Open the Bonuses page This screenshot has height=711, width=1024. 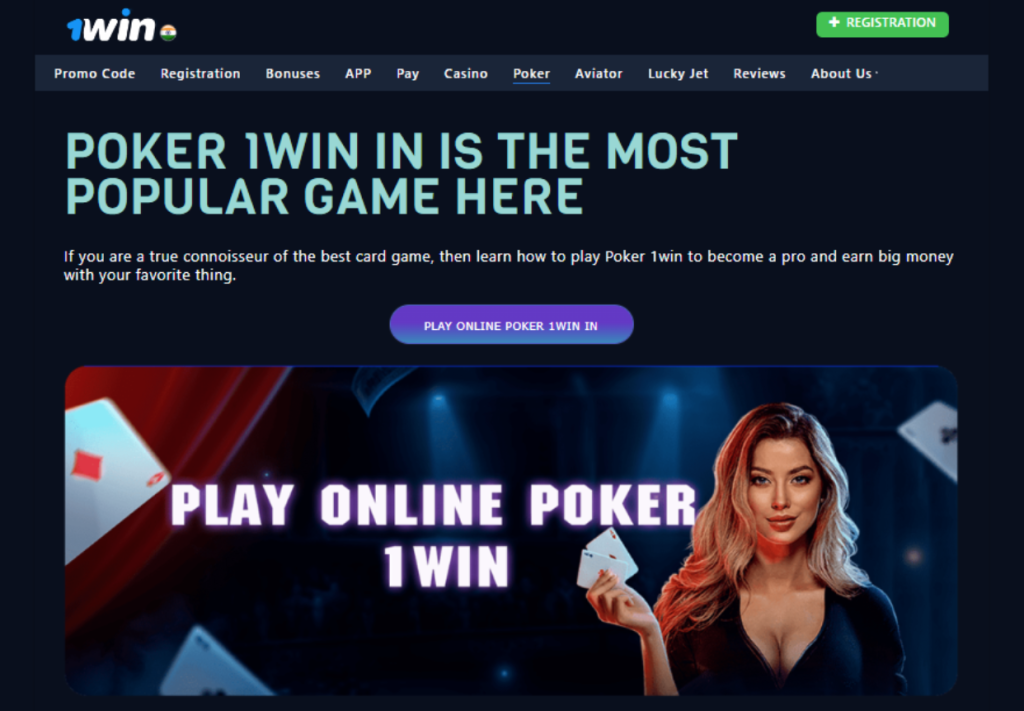click(293, 74)
